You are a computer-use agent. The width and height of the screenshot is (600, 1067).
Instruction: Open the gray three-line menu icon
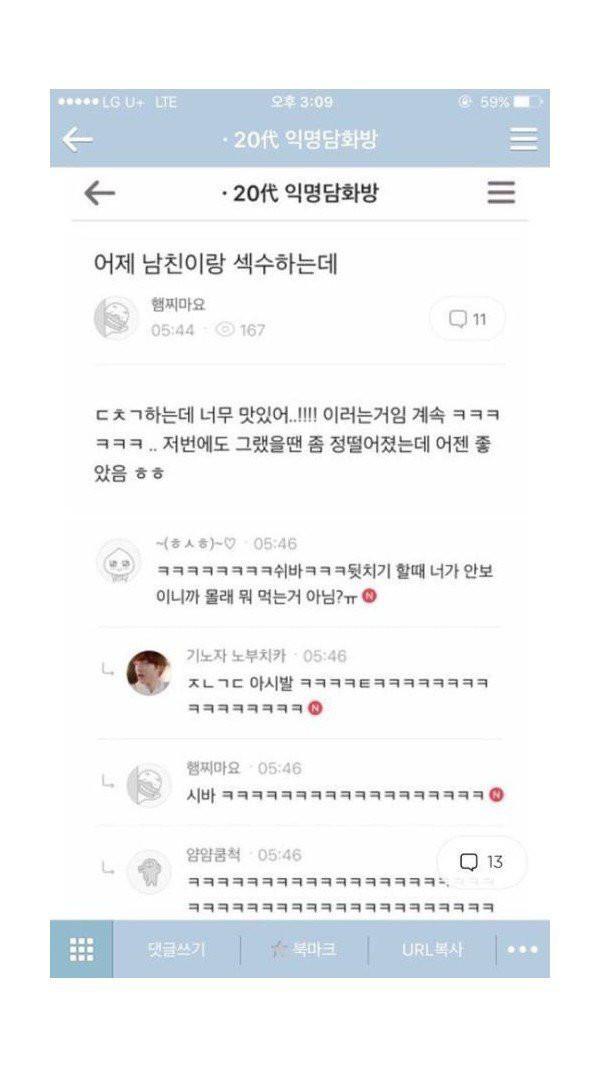click(501, 192)
